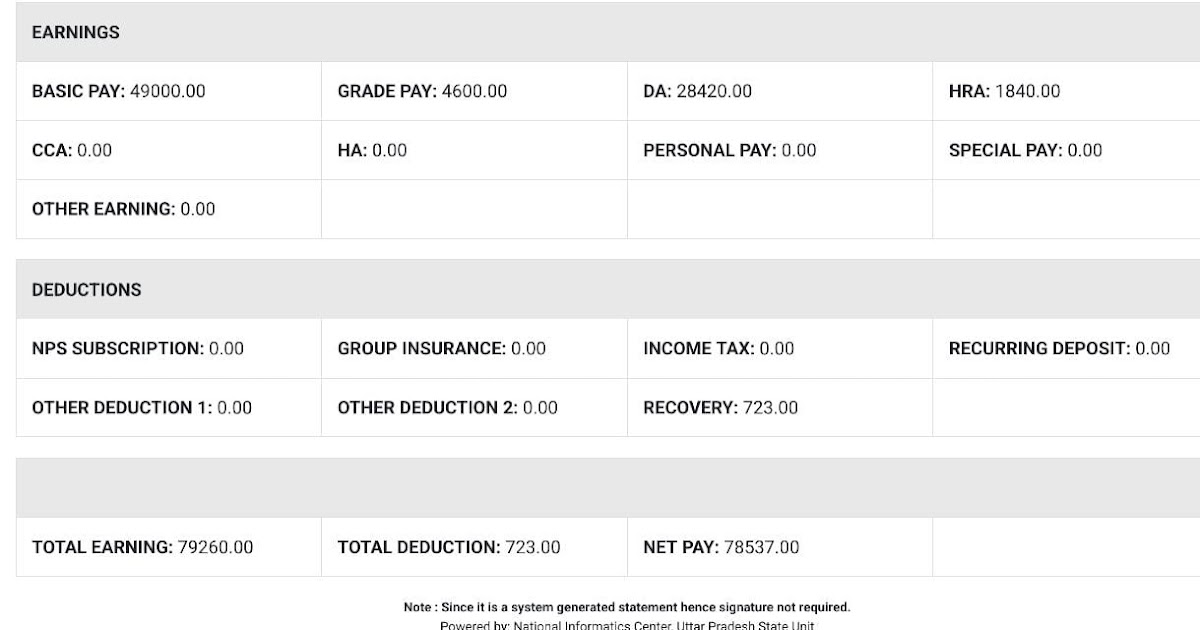This screenshot has width=1200, height=630.
Task: Click the DEDUCTIONS section header
Action: coord(87,290)
